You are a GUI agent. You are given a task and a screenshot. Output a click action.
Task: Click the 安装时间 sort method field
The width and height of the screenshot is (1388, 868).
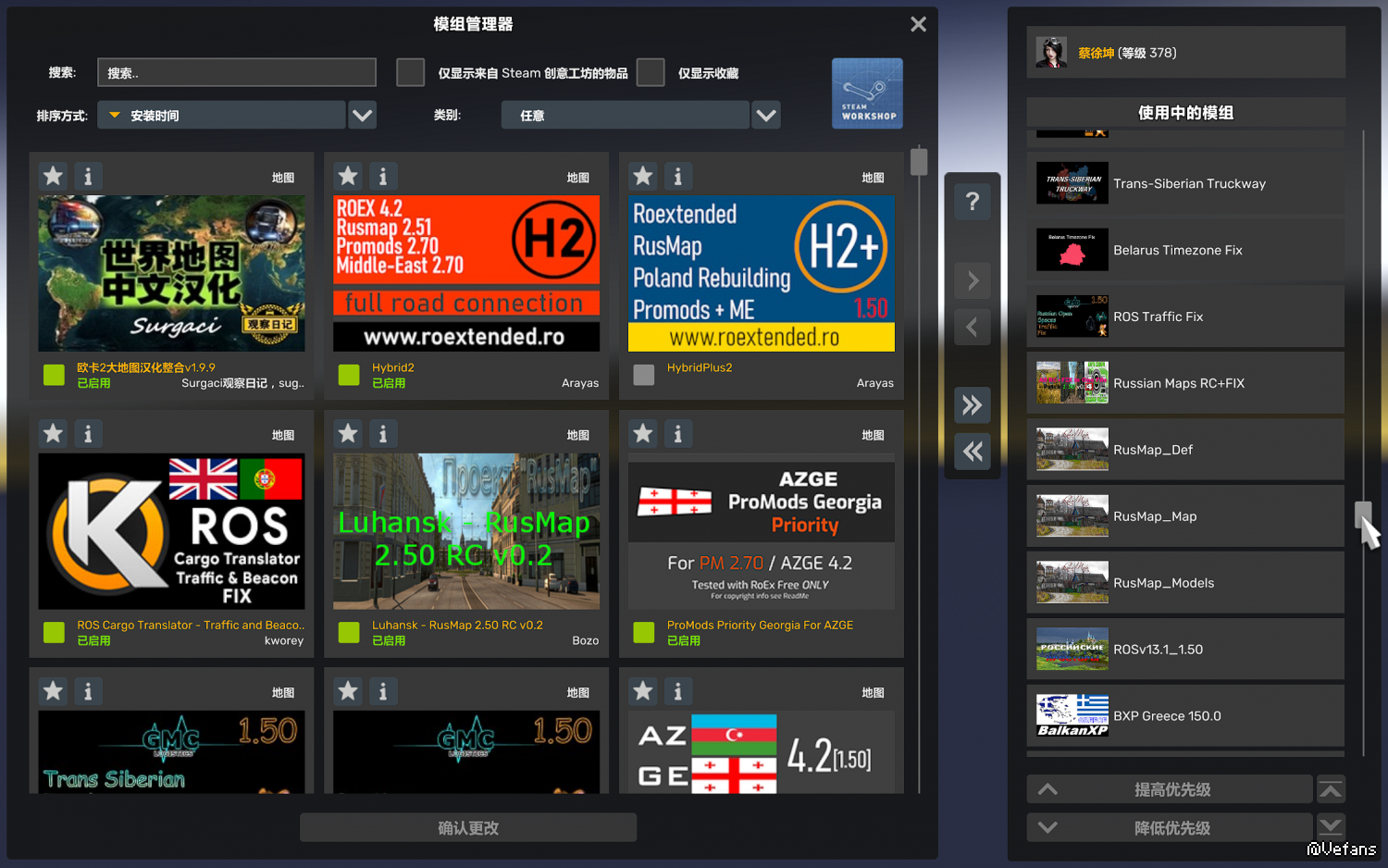pos(221,115)
